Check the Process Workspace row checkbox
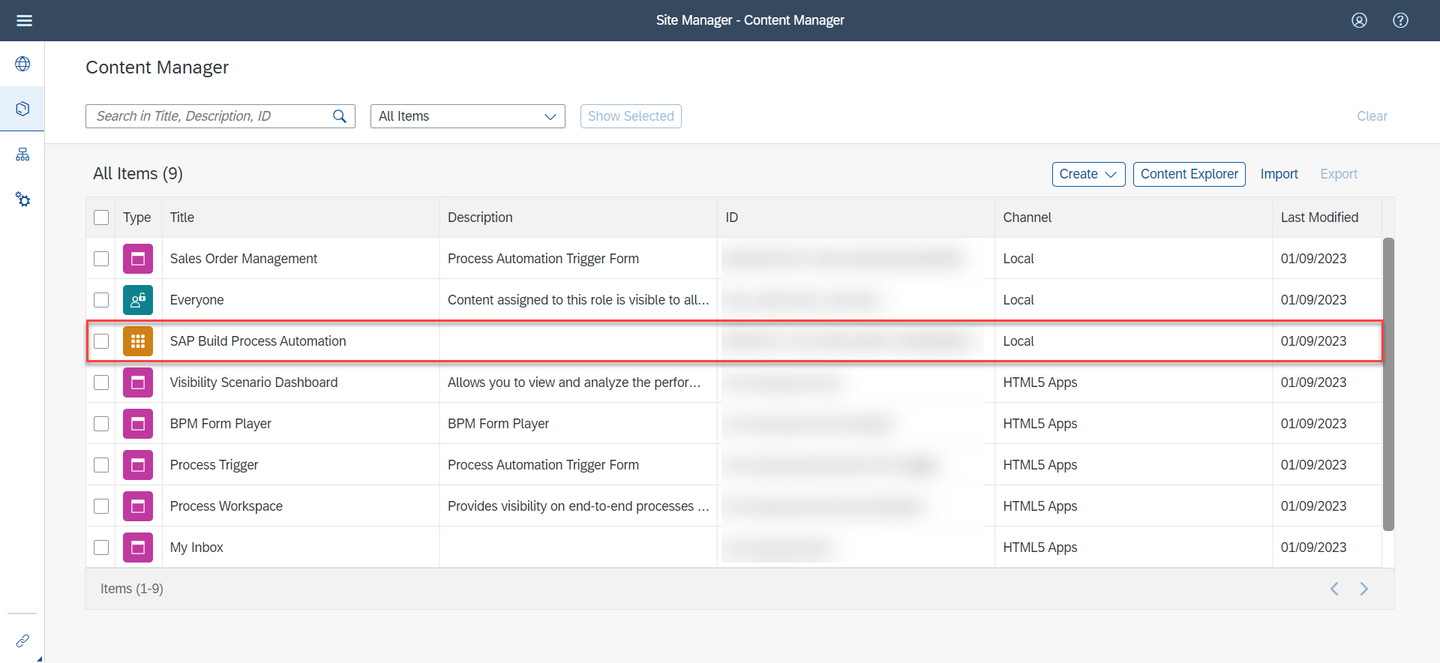Screen dimensions: 1440x663 (x=101, y=506)
